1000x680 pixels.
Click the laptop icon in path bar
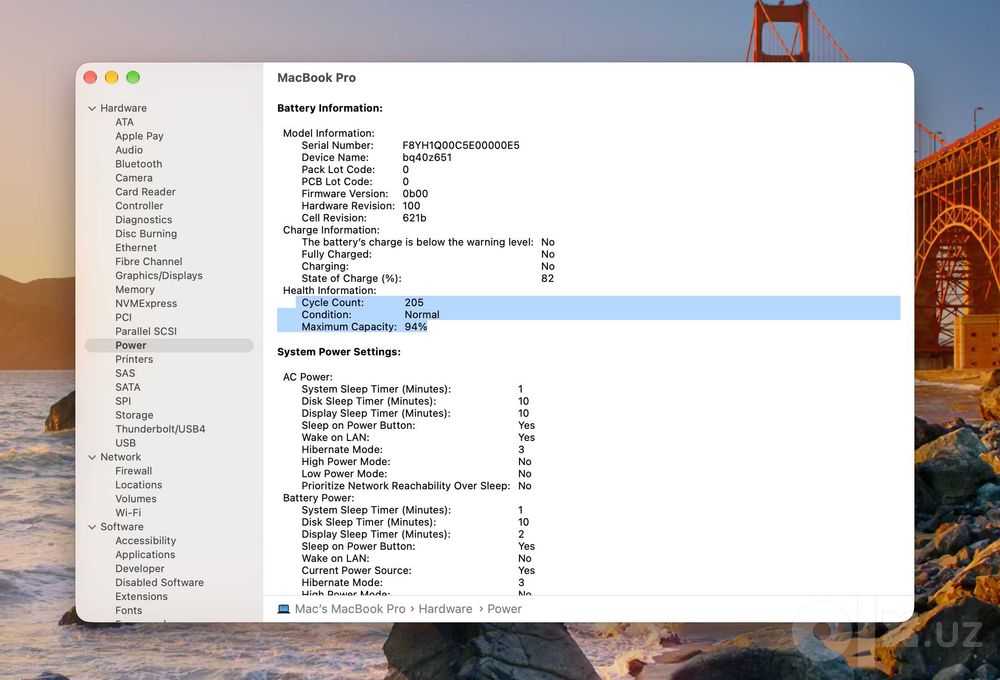coord(284,609)
